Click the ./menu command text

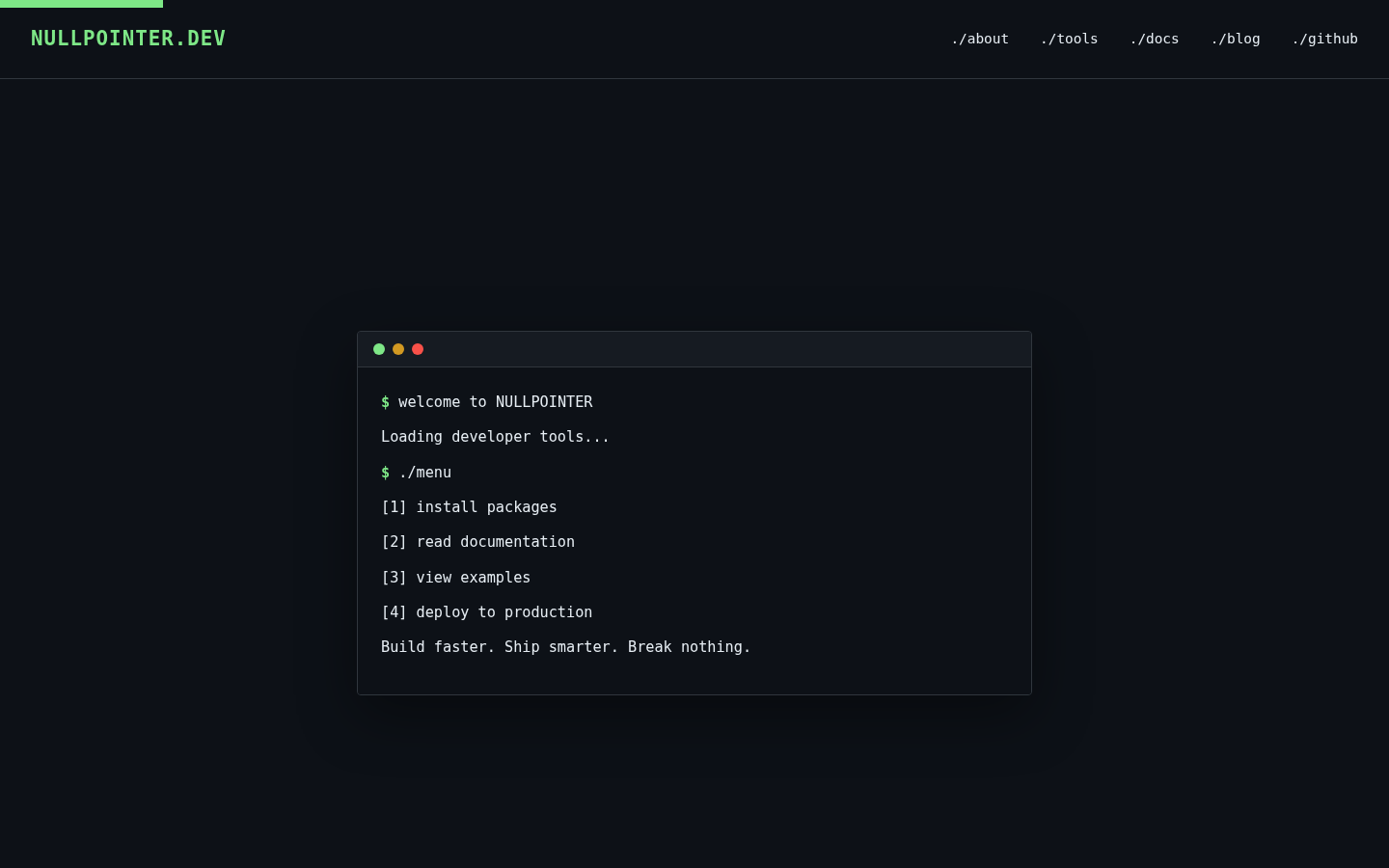424,473
